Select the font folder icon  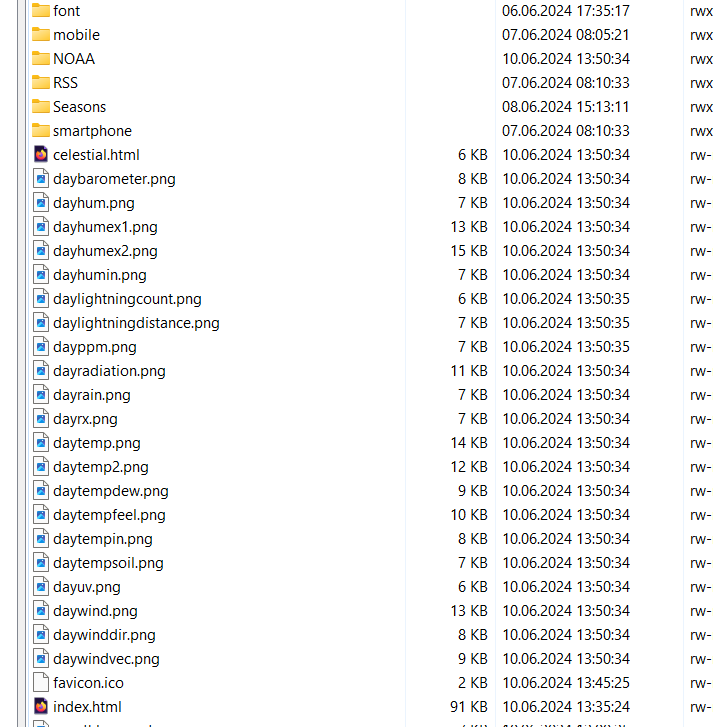(40, 10)
